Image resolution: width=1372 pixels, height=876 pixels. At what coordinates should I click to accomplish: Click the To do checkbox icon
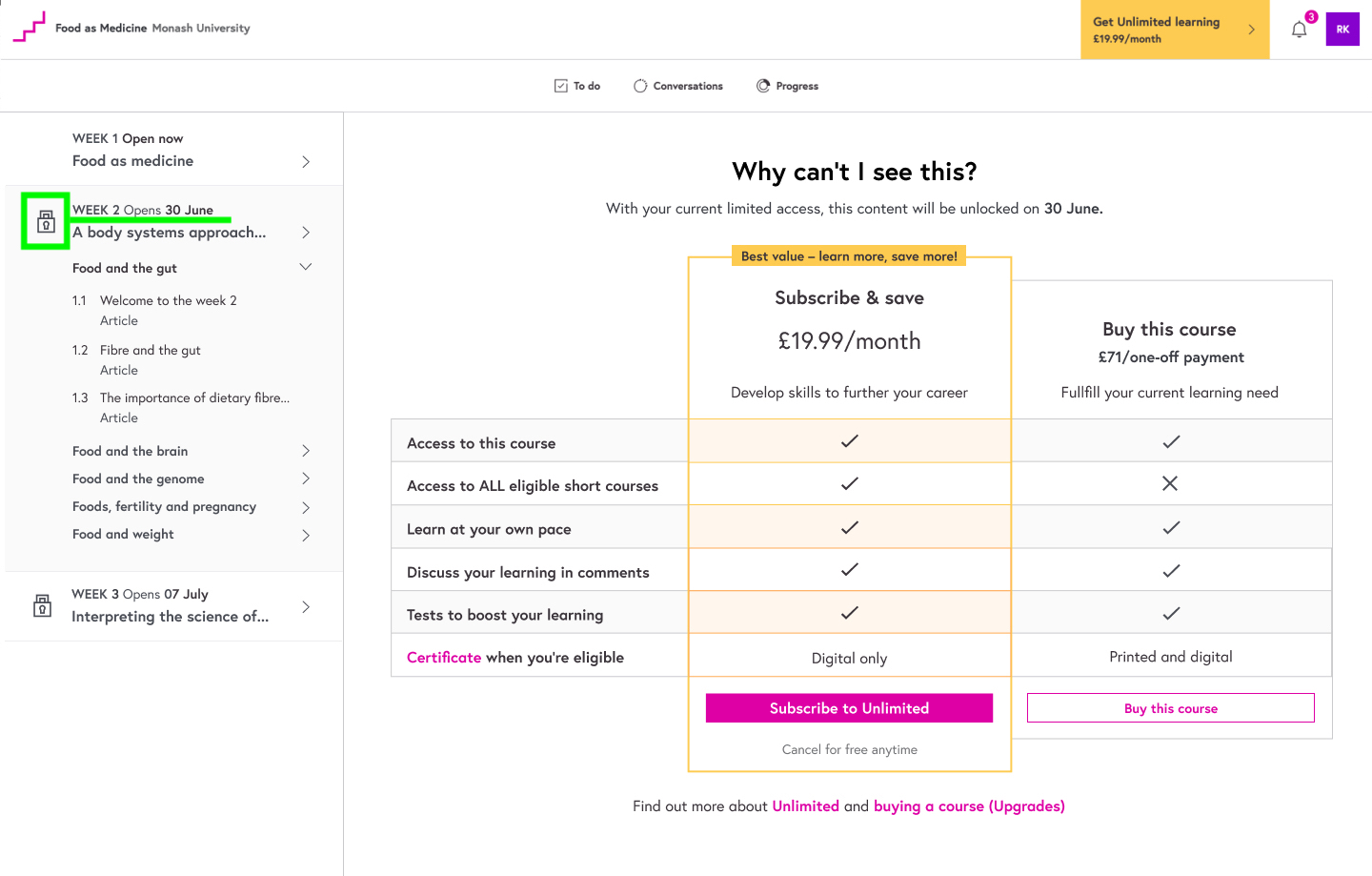561,86
